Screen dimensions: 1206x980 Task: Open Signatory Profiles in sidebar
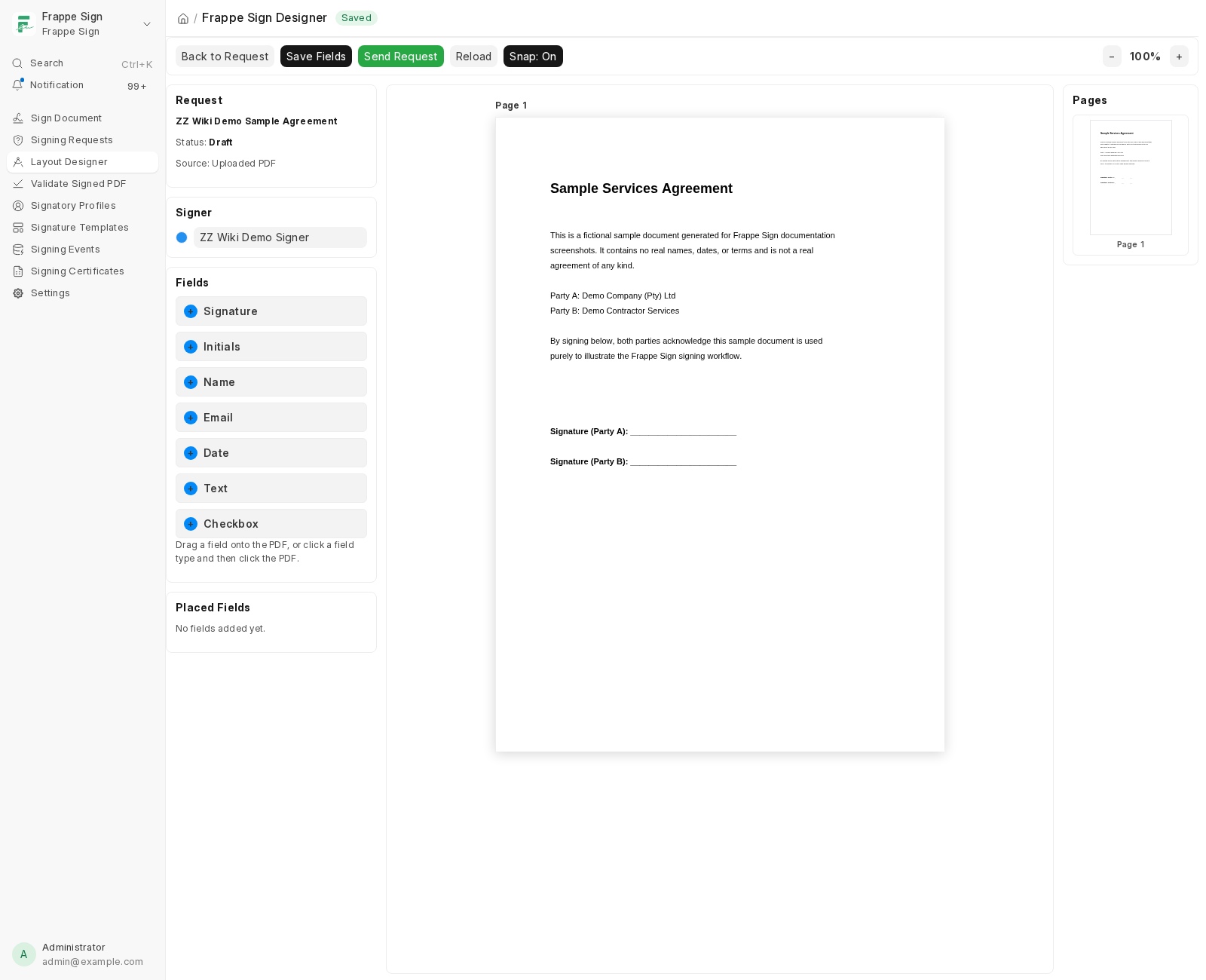tap(82, 206)
